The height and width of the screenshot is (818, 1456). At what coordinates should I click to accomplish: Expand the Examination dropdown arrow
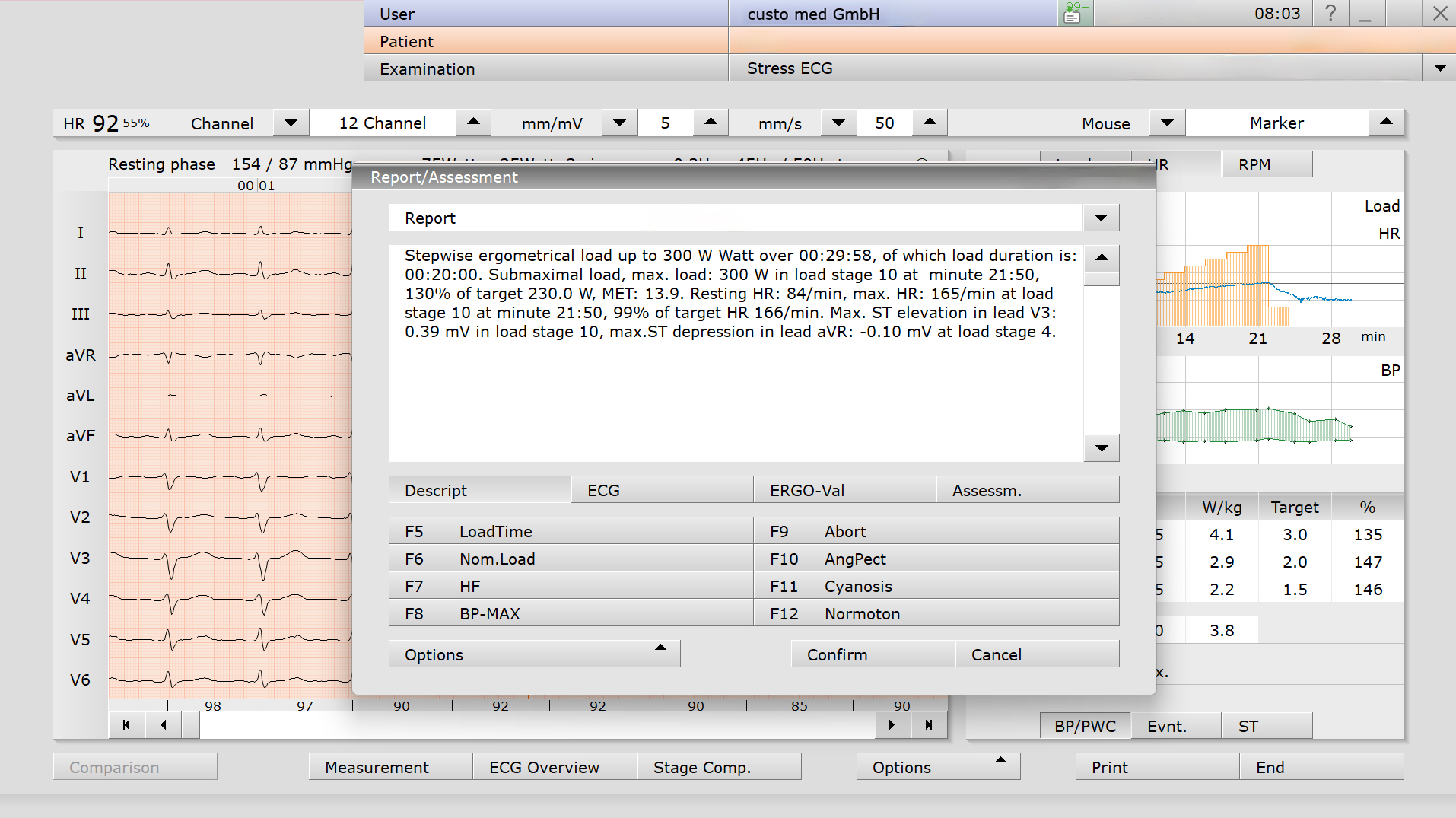[1439, 68]
